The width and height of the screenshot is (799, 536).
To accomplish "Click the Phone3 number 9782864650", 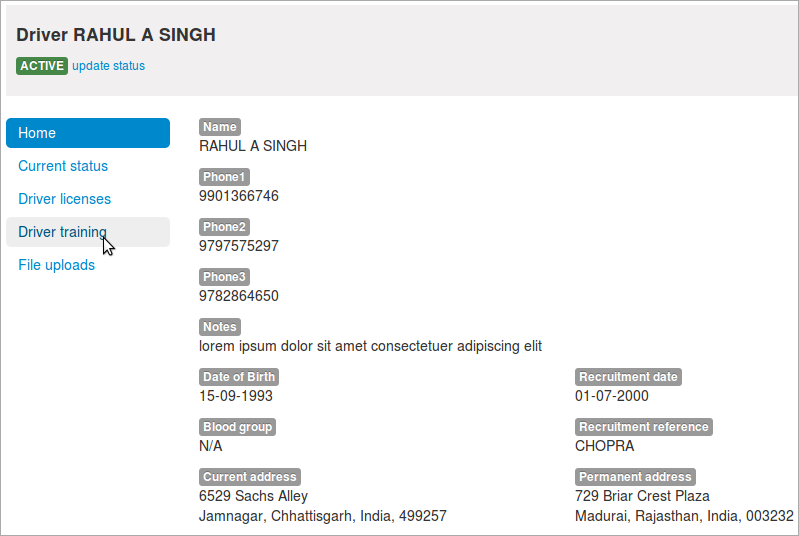I will (x=238, y=296).
